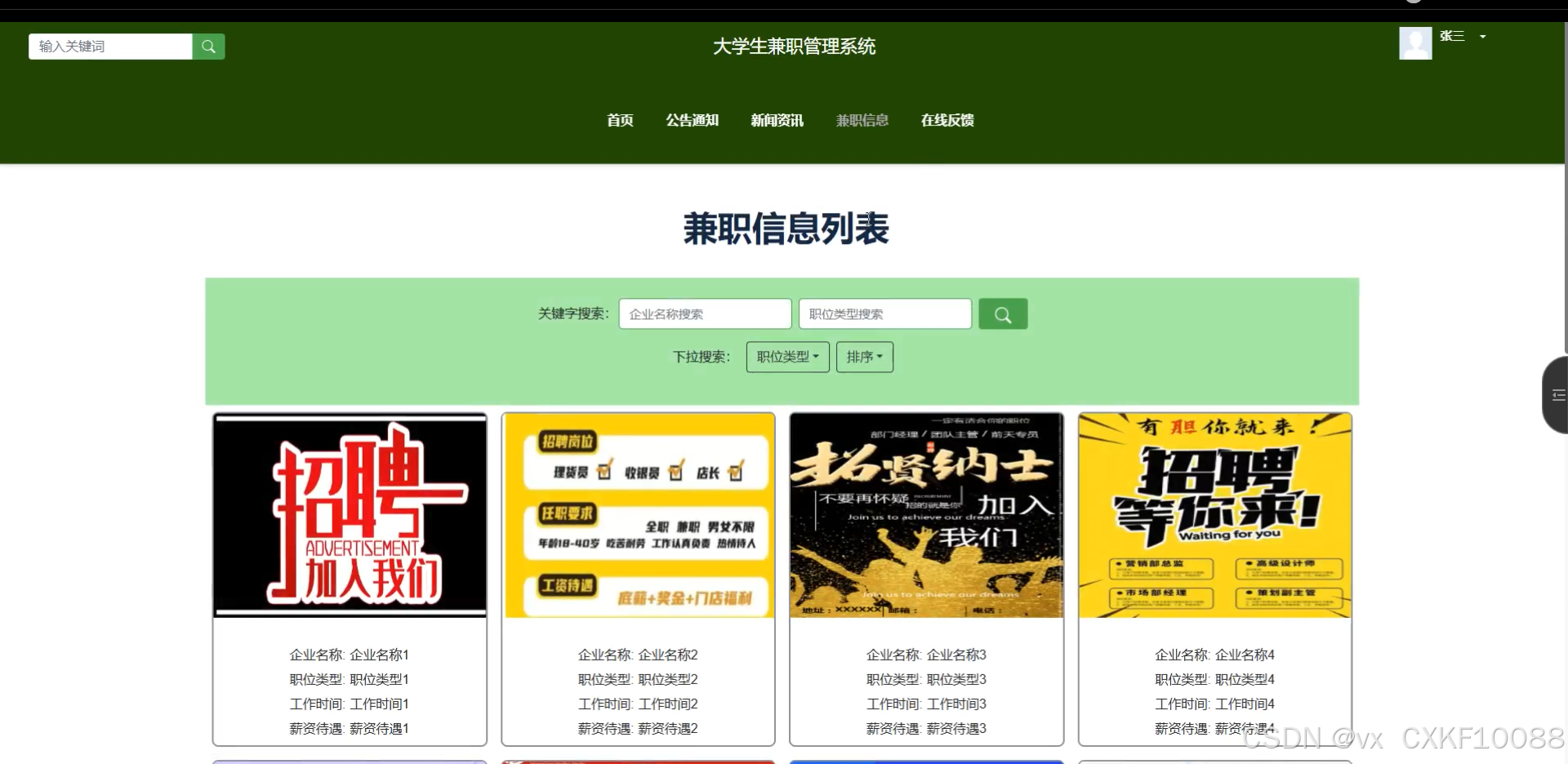Expand the 张三 user account dropdown
1568x764 pixels.
click(x=1463, y=37)
